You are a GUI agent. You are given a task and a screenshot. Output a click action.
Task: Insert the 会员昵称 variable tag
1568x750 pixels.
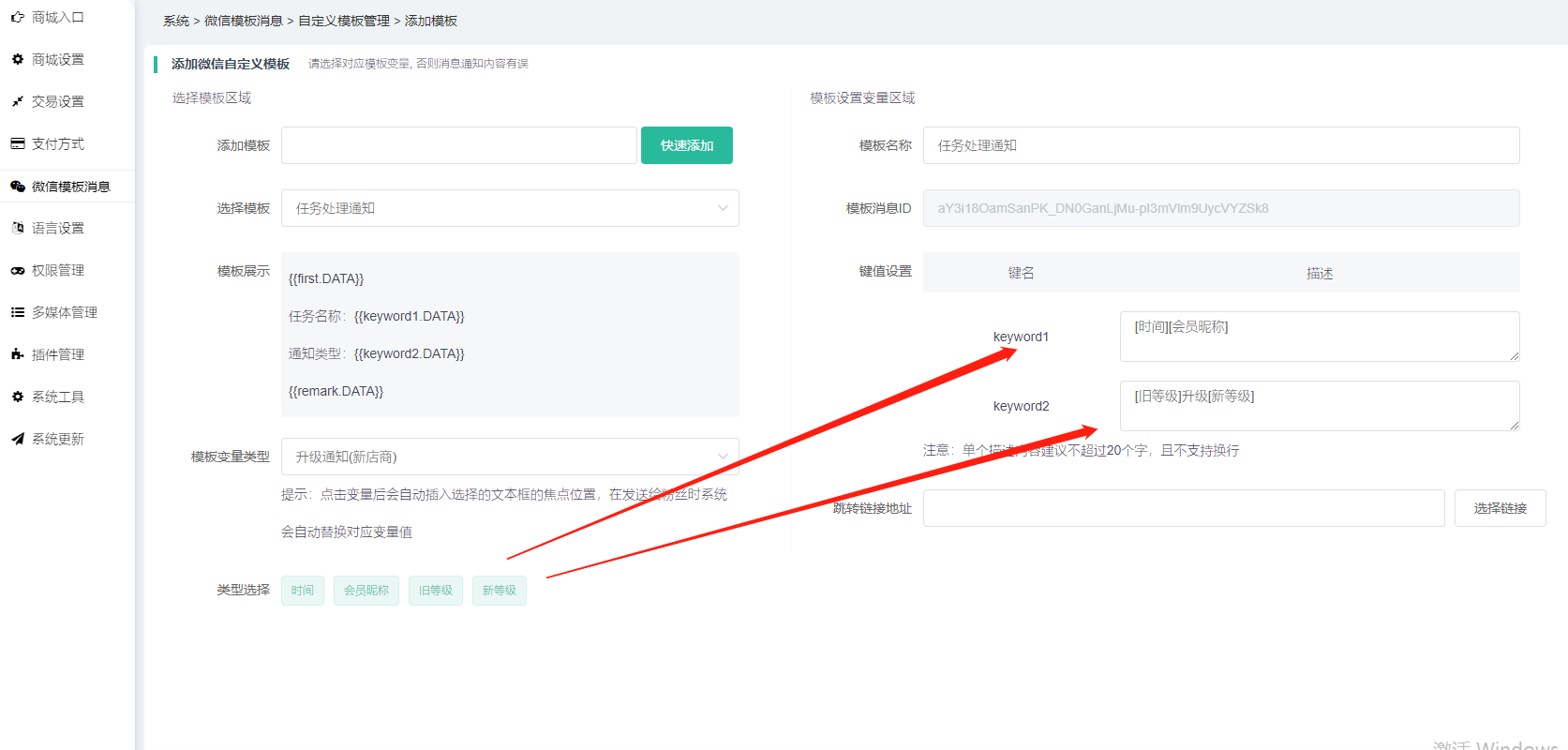pos(366,591)
